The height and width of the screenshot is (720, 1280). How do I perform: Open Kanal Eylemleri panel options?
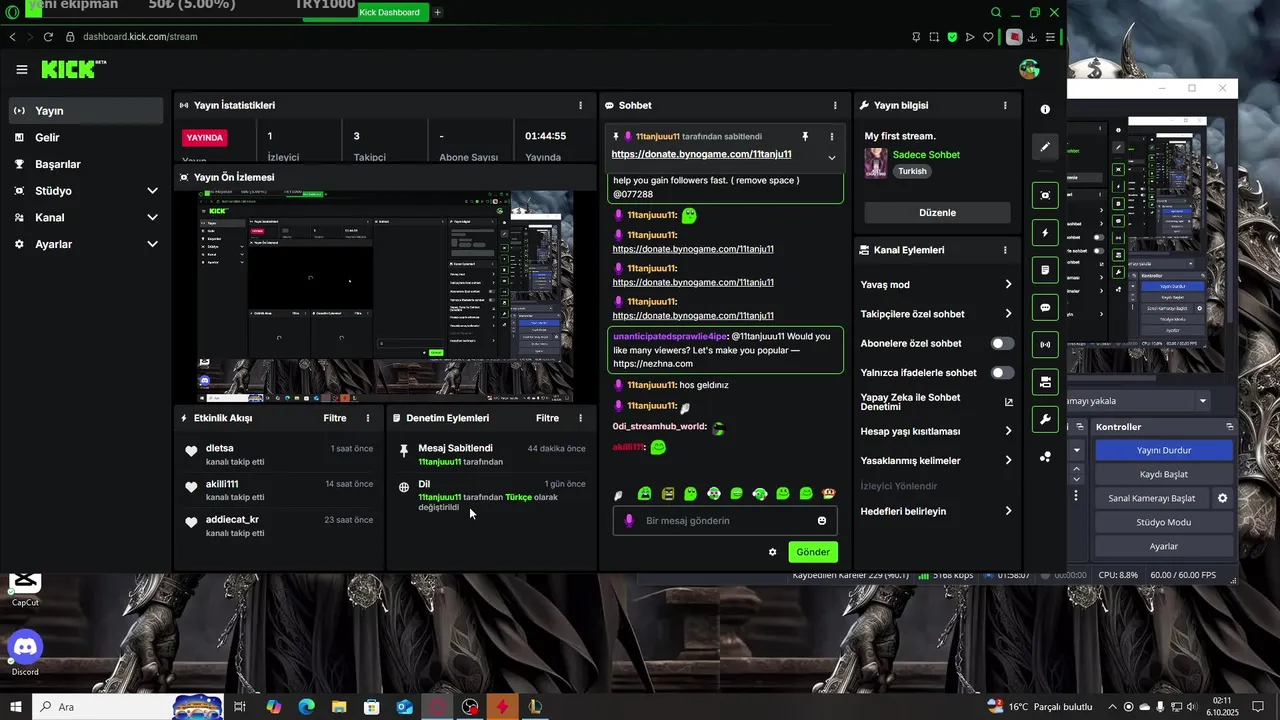[x=1005, y=250]
